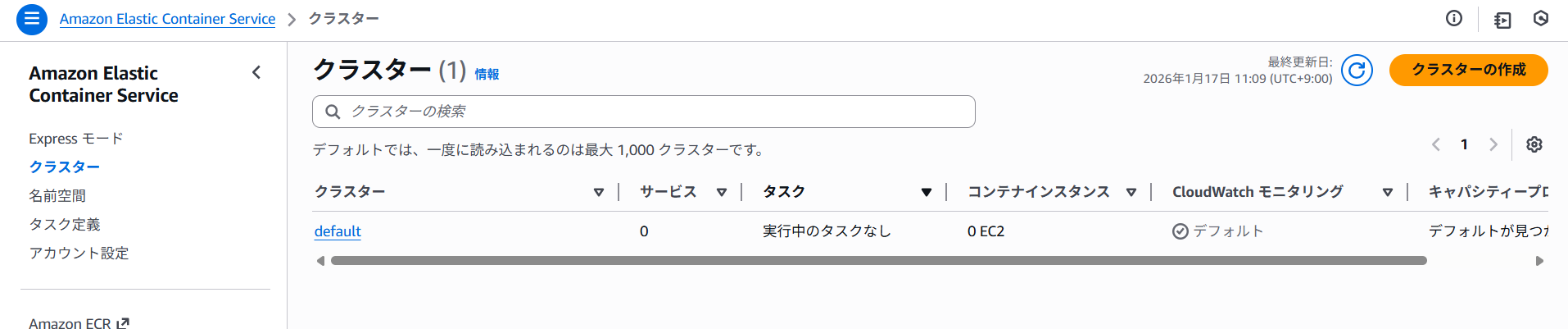Click the info circle icon in header
Screen dimensions: 1568x329
click(1454, 19)
